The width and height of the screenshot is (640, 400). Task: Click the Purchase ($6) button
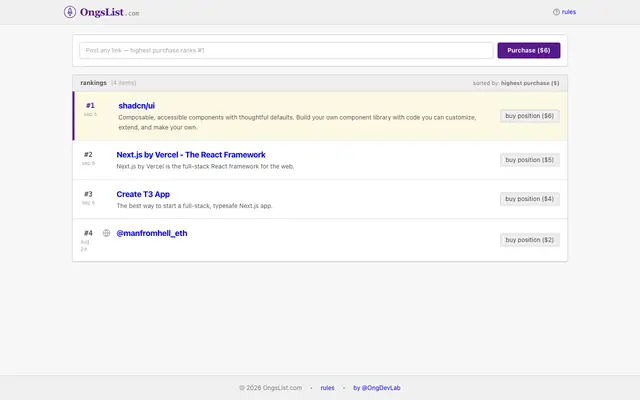point(529,50)
